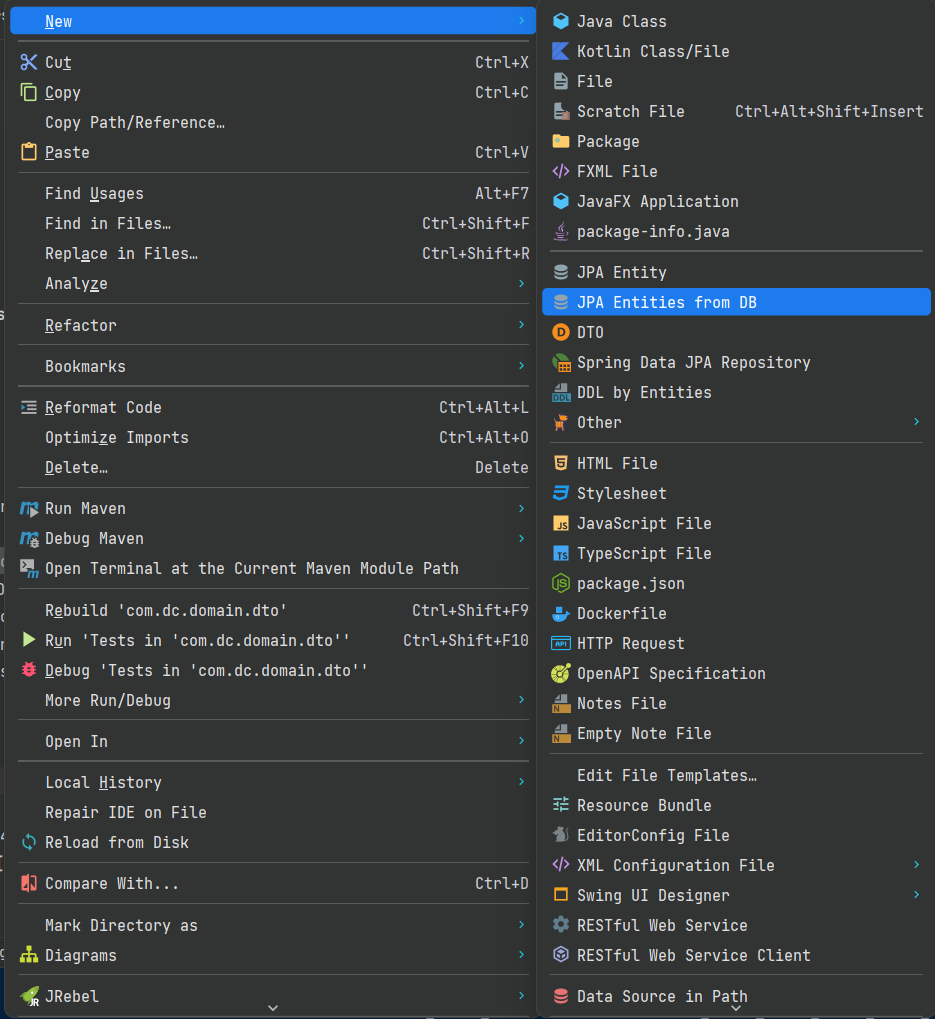The height and width of the screenshot is (1019, 935).
Task: Click the scroll-down chevron under Data Source in Path
Action: tap(736, 1008)
